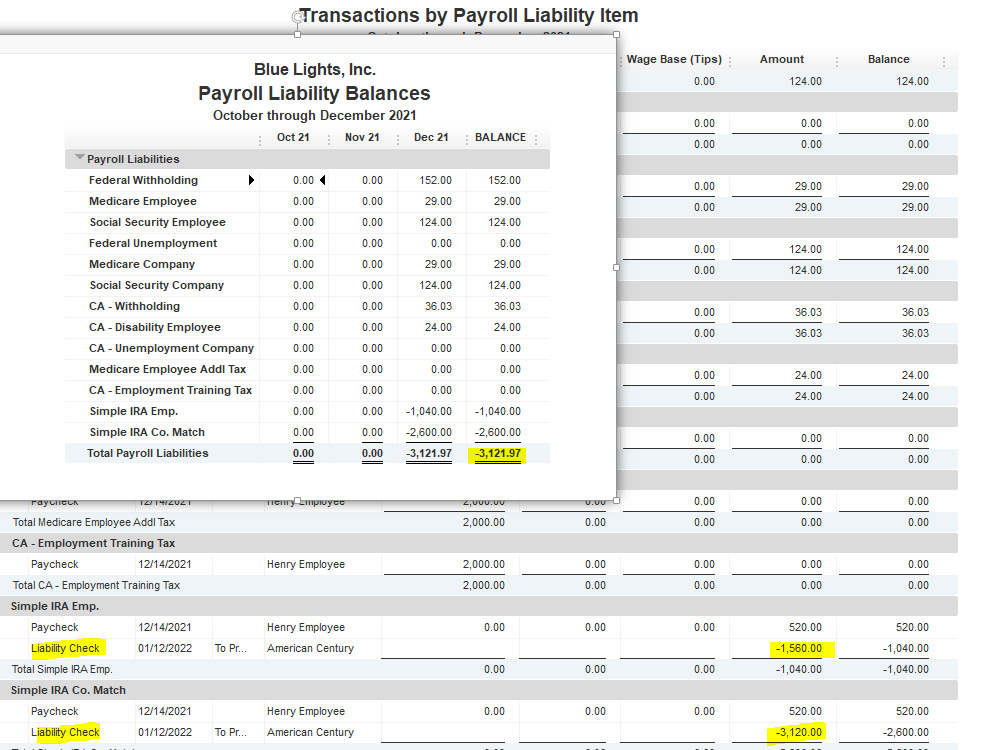The width and height of the screenshot is (1000, 750).
Task: Click the highlighted -1,560.00 amount
Action: point(798,649)
